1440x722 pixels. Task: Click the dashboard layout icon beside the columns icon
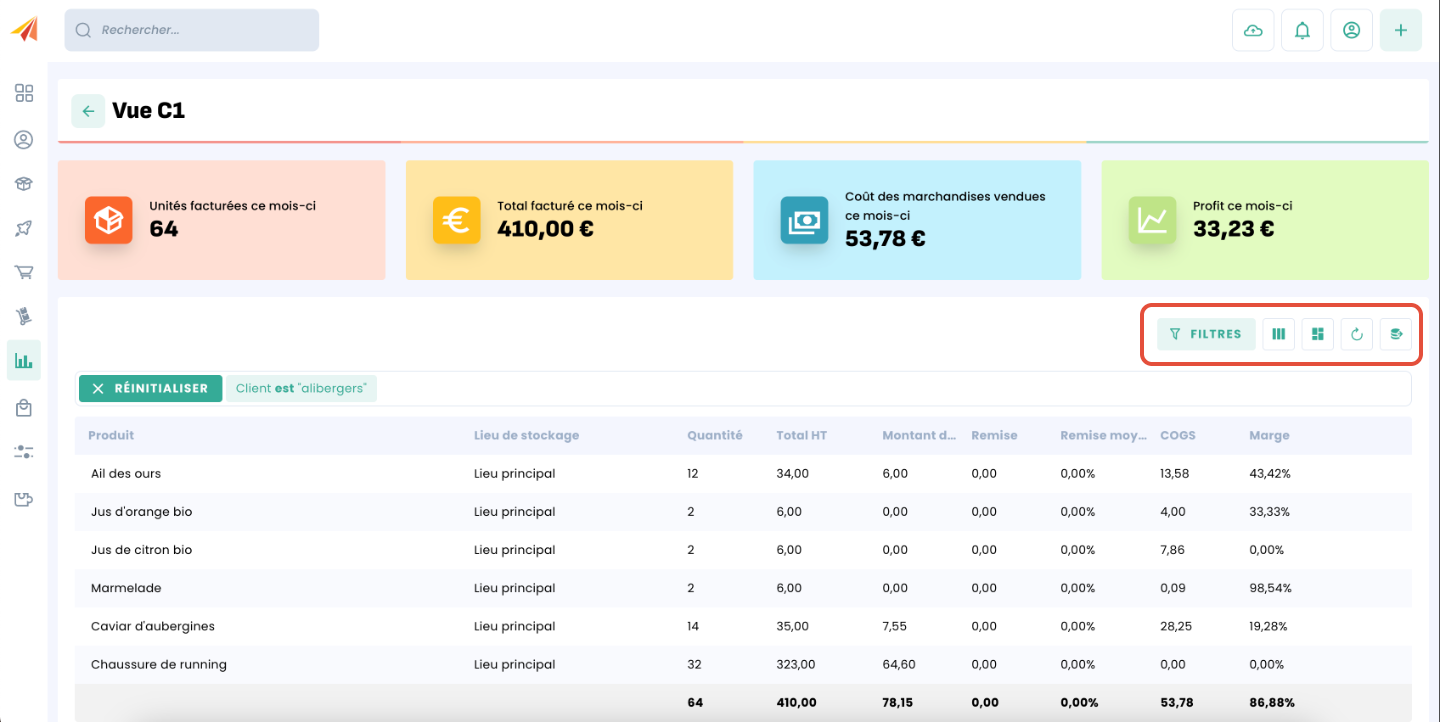click(1318, 334)
